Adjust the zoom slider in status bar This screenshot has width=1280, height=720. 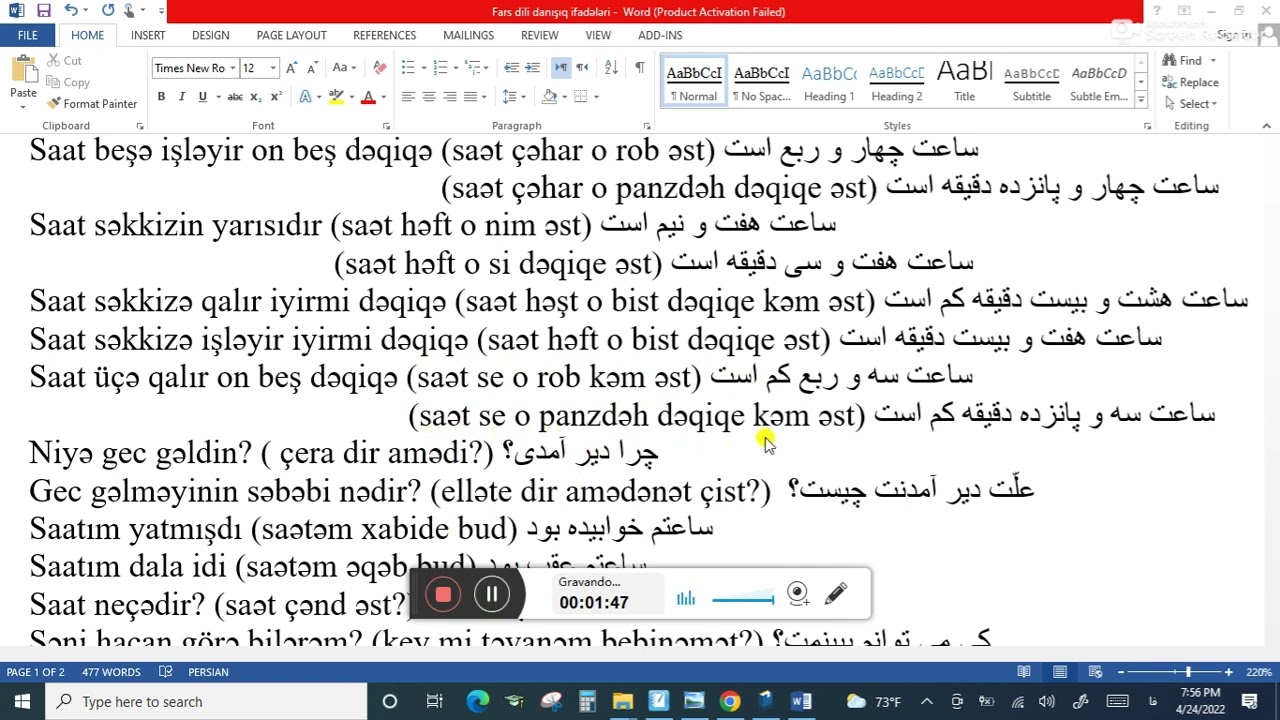pos(1188,672)
